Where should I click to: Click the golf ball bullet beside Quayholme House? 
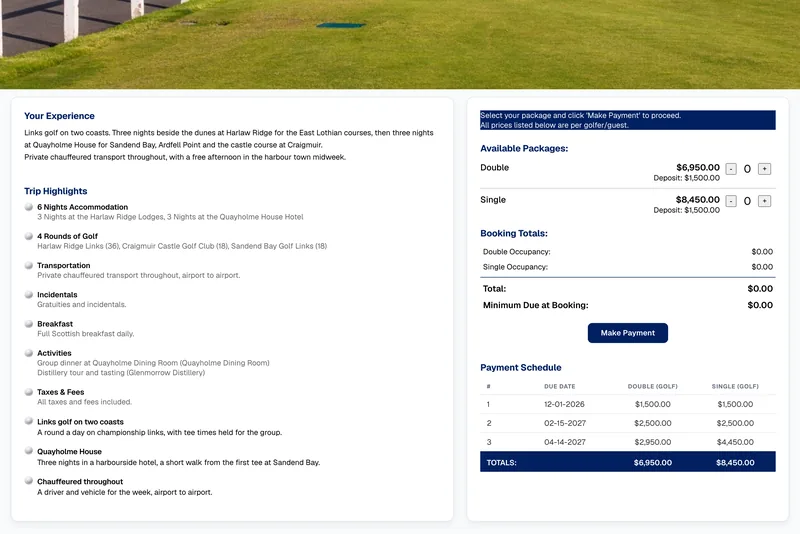(29, 451)
